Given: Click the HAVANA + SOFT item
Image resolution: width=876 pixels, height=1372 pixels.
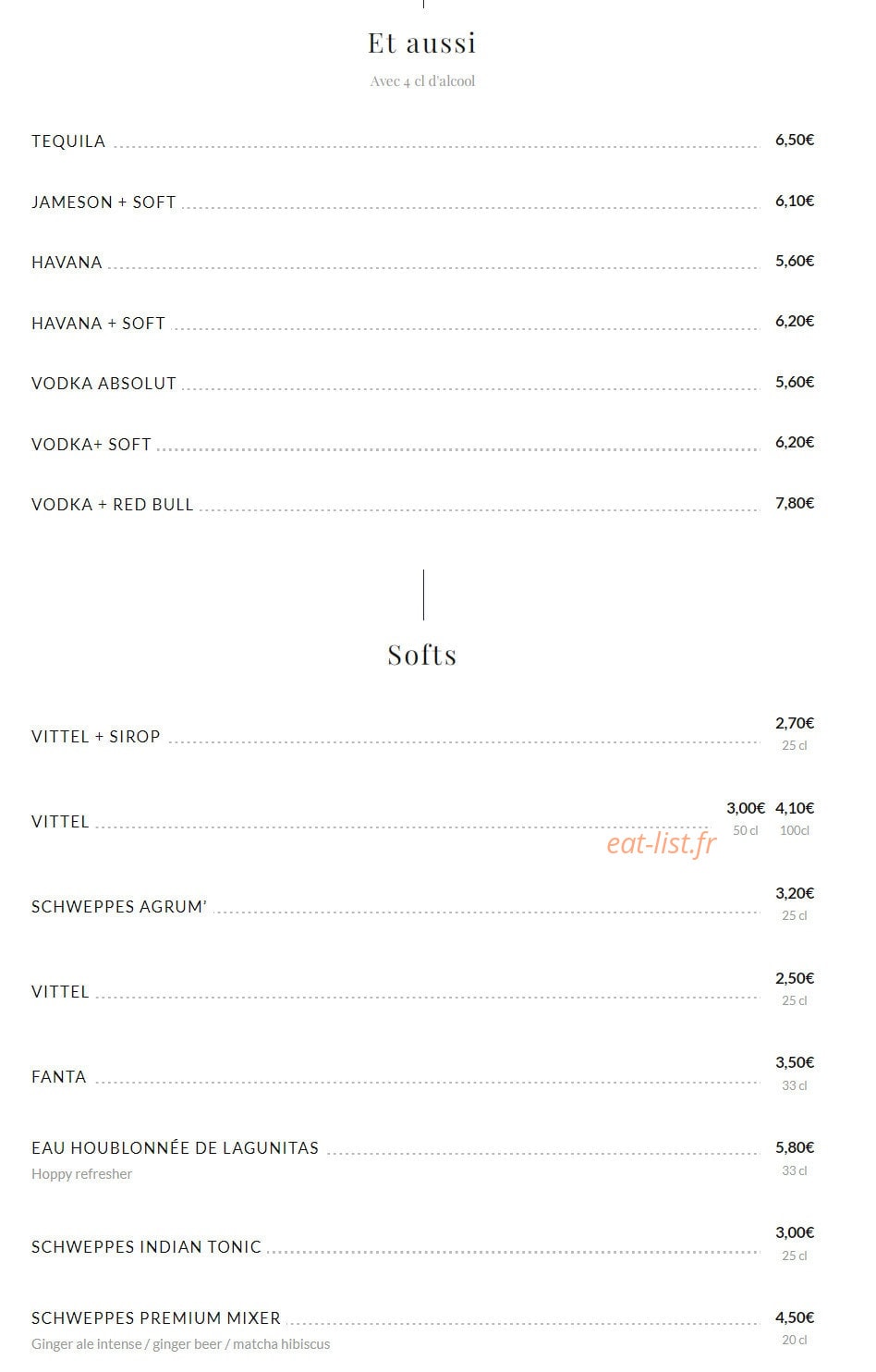Looking at the screenshot, I should (x=98, y=324).
